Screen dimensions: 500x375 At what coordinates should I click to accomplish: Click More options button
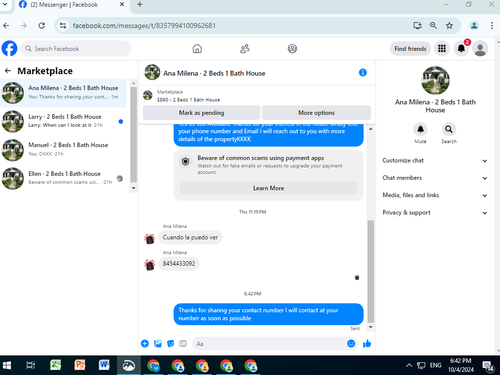click(x=316, y=113)
